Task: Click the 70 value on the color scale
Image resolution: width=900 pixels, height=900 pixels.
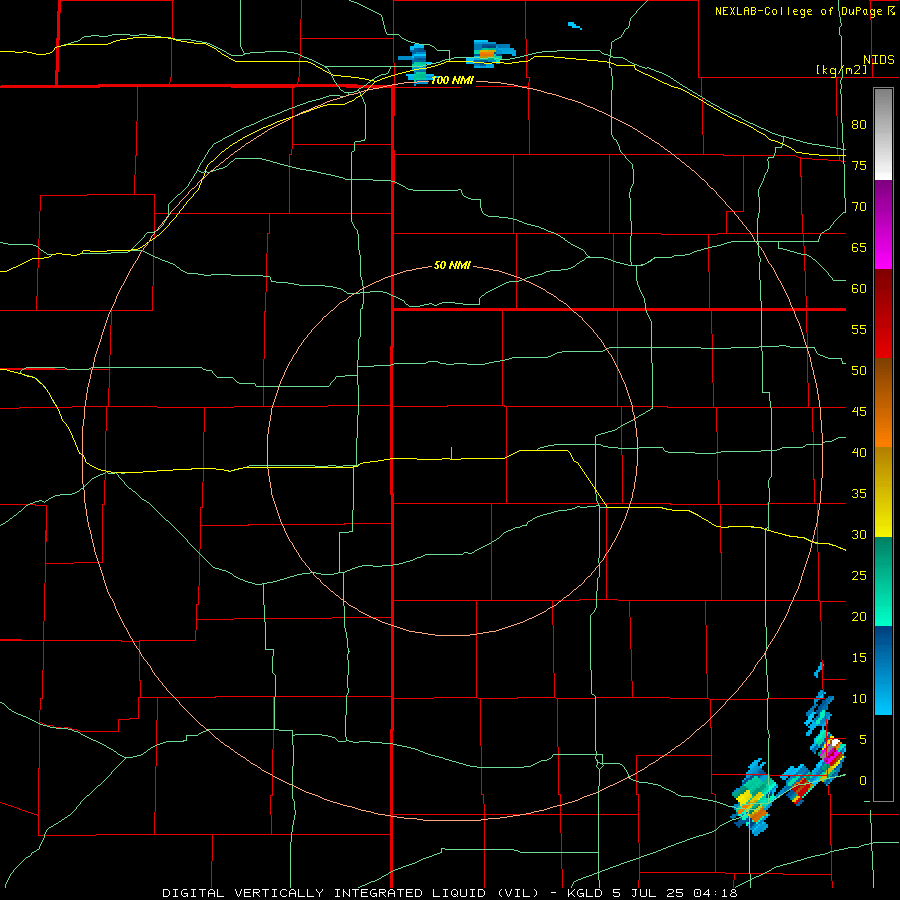Action: point(859,207)
